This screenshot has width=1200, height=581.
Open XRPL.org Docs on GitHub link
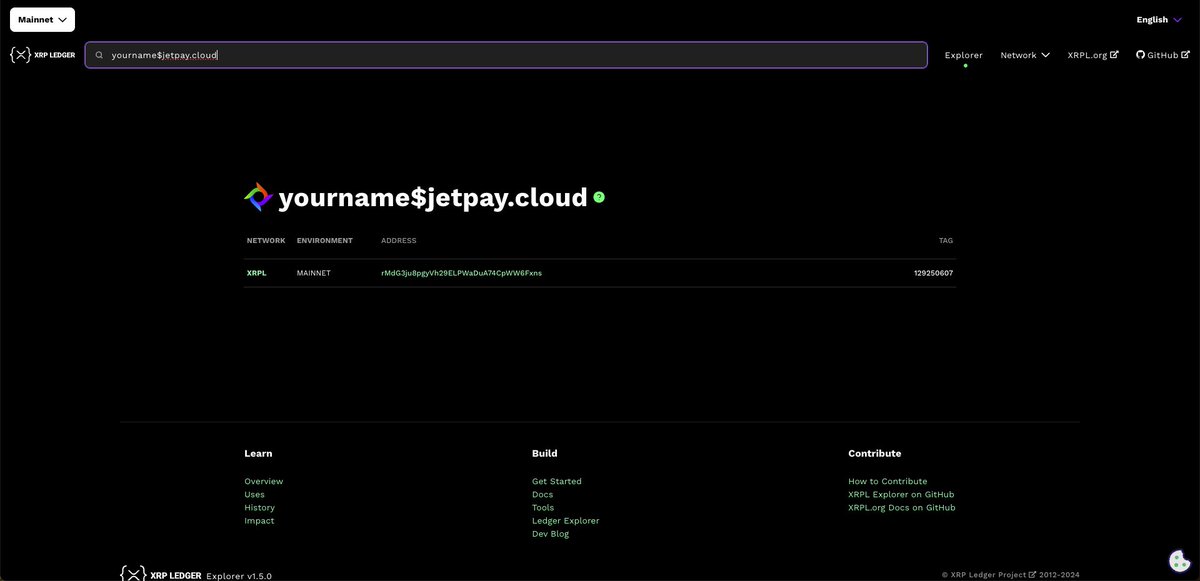(902, 507)
